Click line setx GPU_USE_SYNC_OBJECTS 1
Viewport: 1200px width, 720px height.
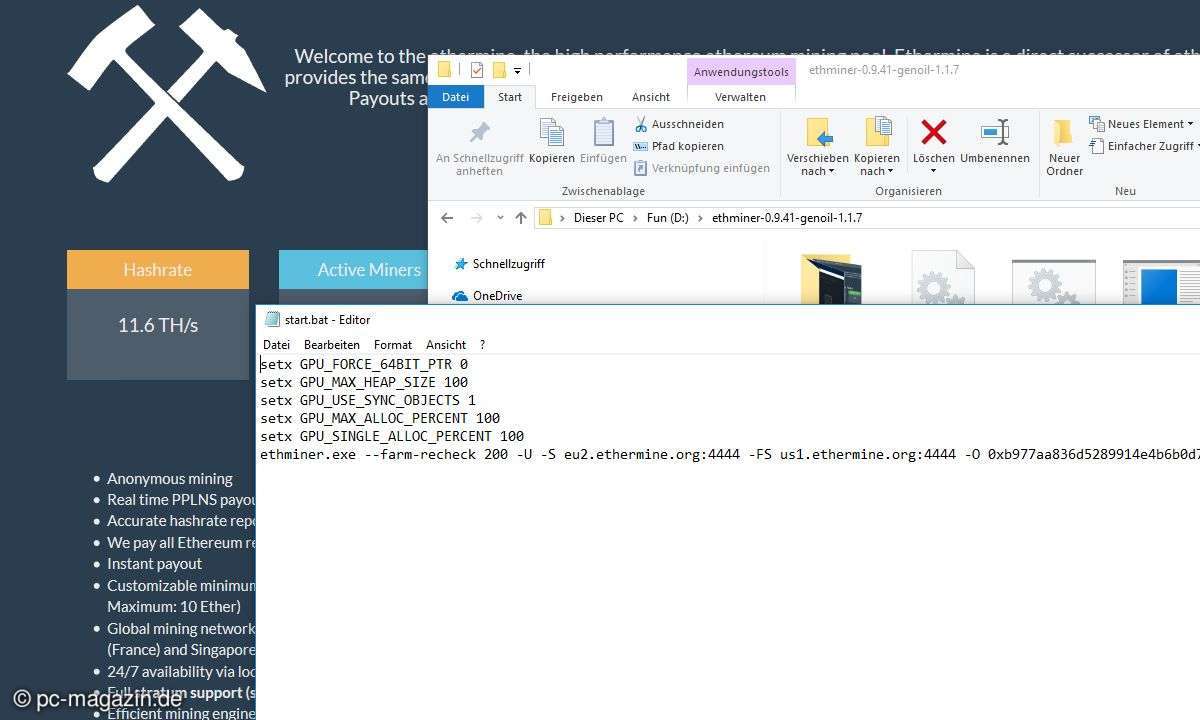point(368,400)
